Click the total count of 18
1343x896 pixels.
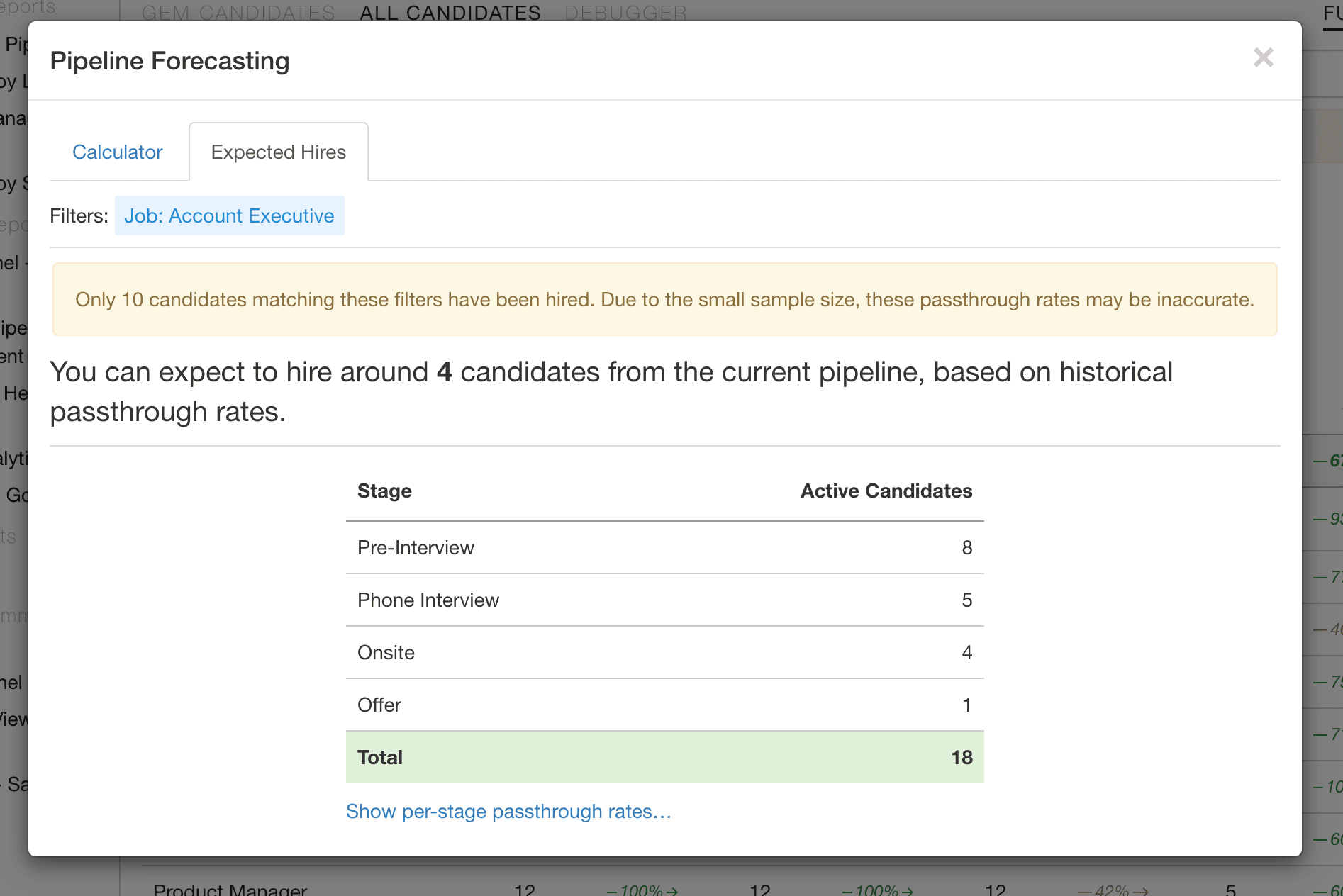point(961,758)
